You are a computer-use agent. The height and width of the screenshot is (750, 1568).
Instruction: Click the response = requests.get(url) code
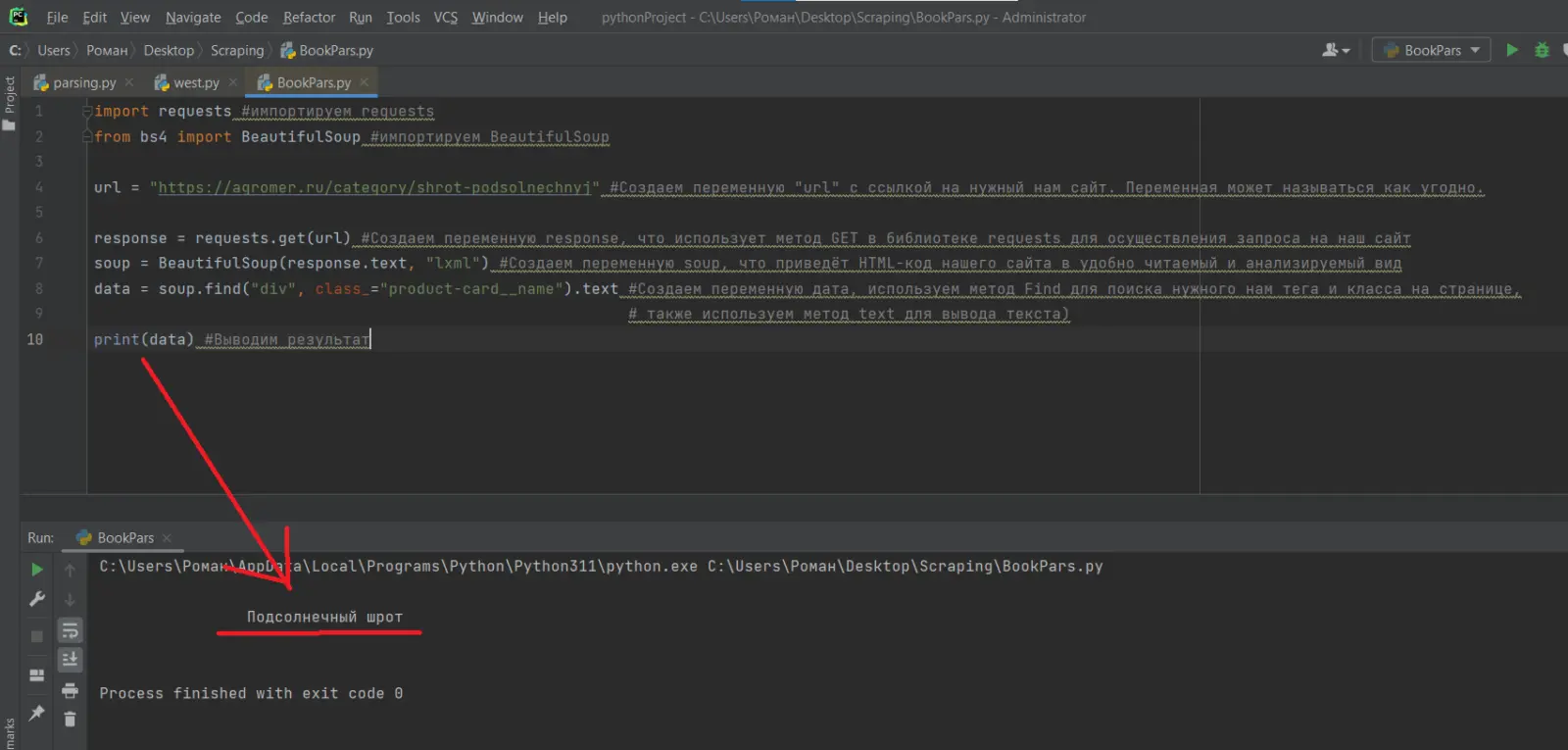coord(221,238)
